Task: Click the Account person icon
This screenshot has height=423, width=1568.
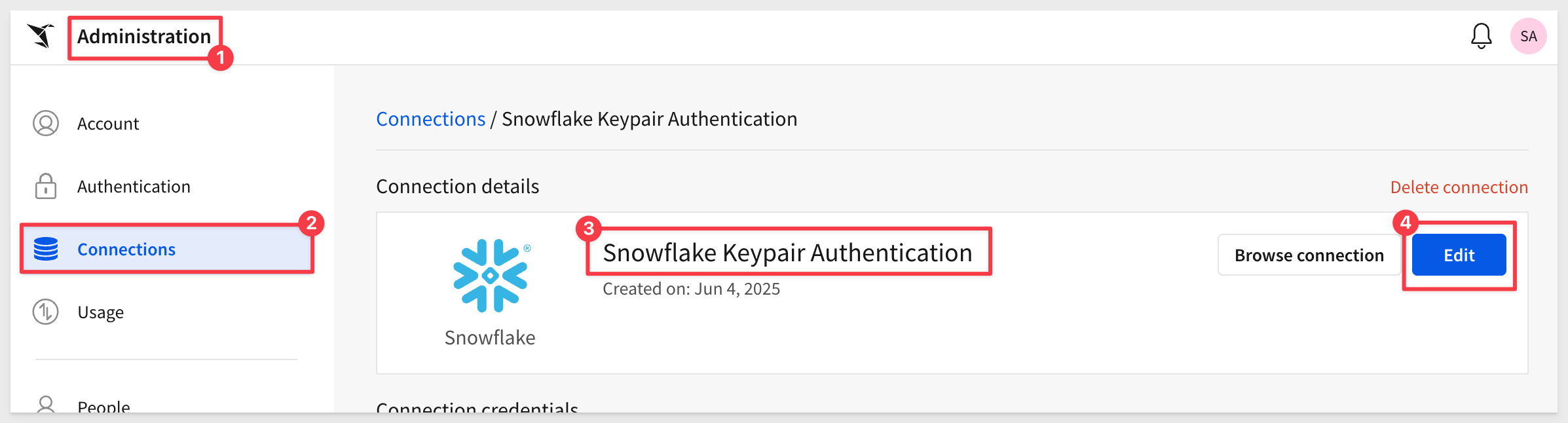Action: [x=46, y=123]
